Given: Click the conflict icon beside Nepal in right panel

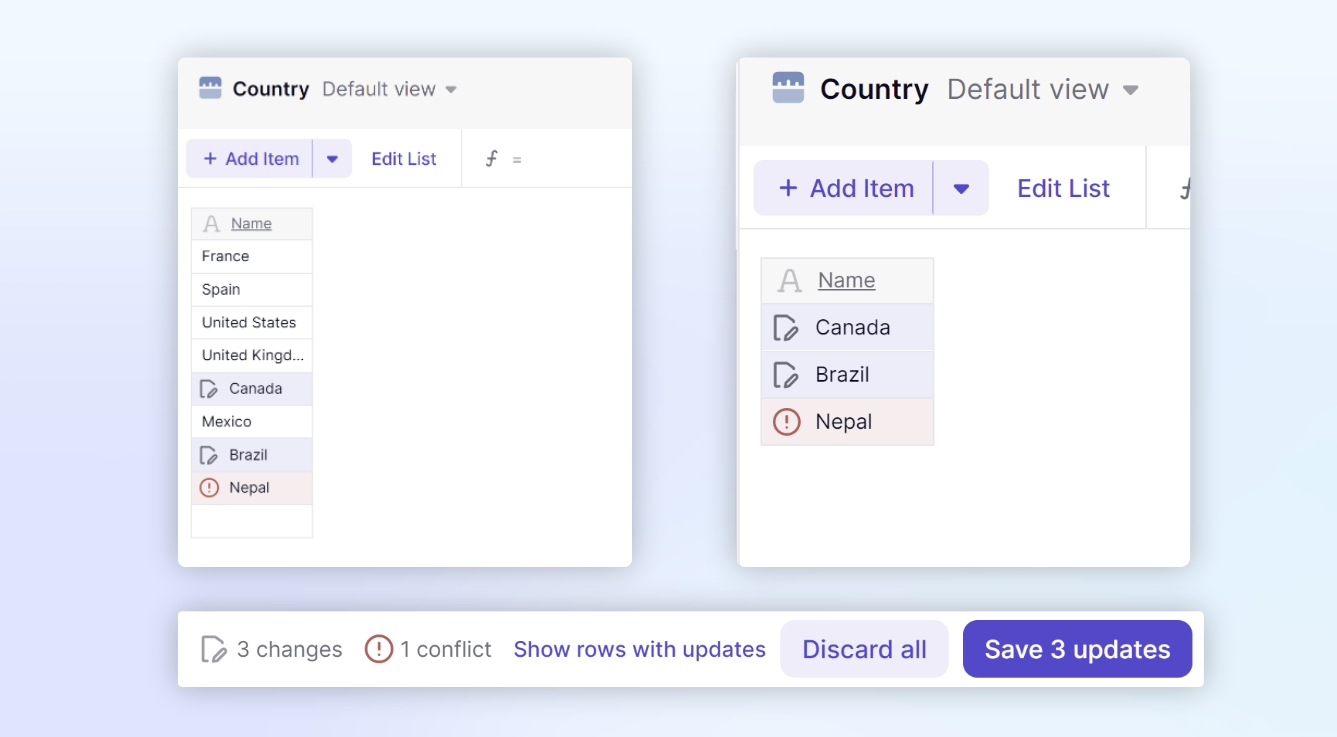Looking at the screenshot, I should (787, 422).
